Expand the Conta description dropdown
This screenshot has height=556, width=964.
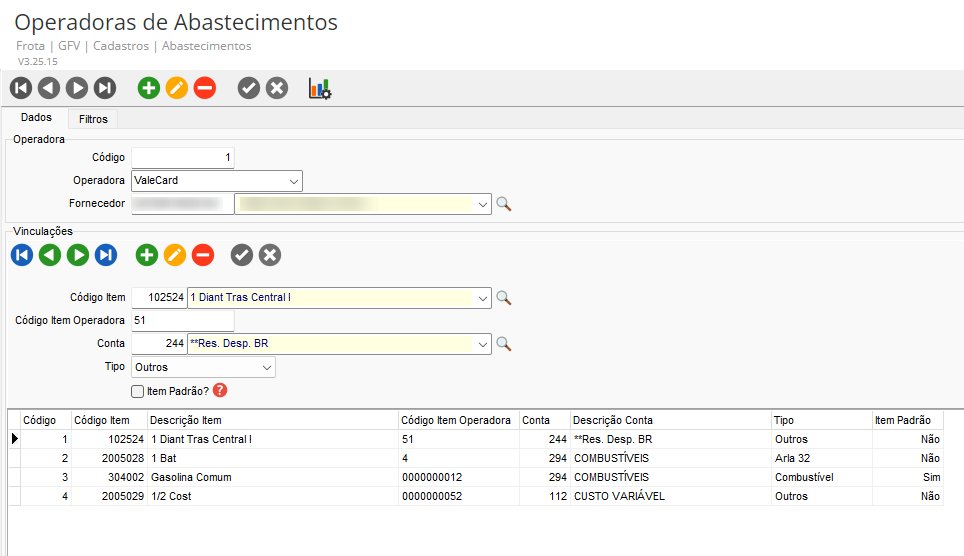[x=484, y=344]
